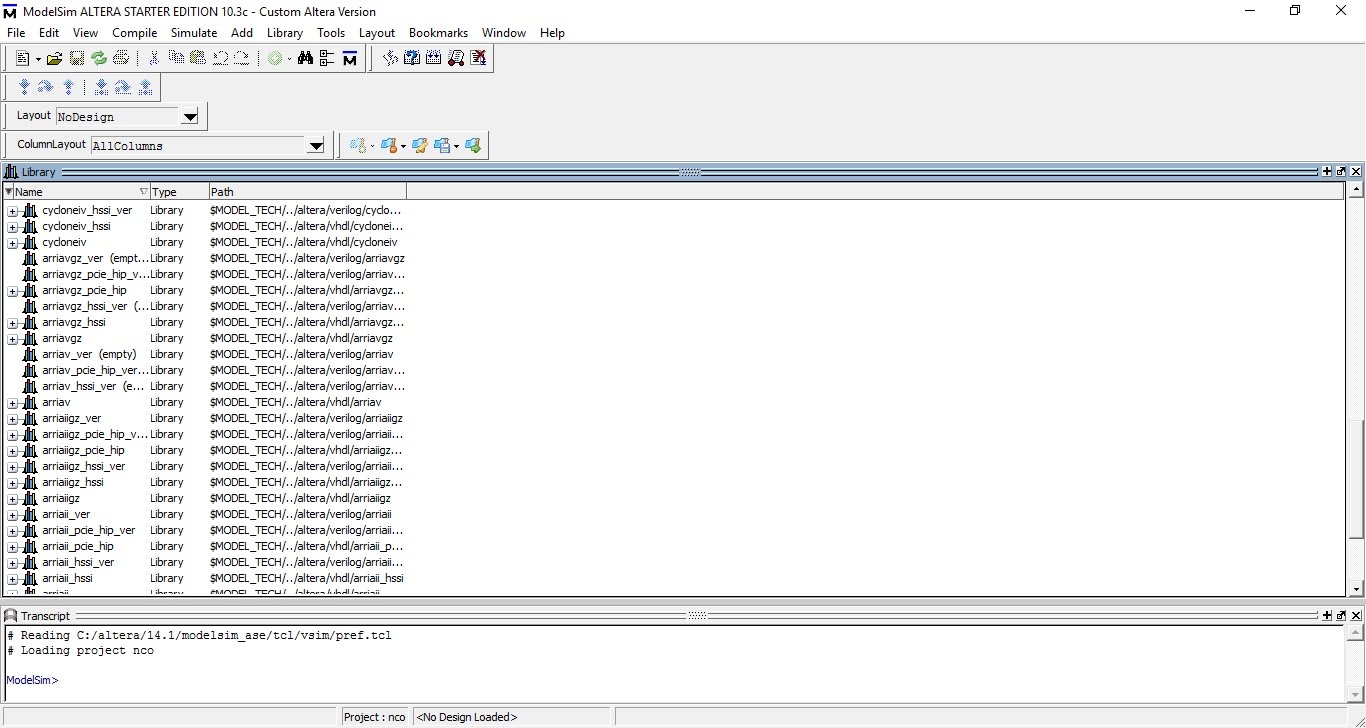Click the ModelSim M toolbar icon
This screenshot has height=728, width=1366.
350,59
